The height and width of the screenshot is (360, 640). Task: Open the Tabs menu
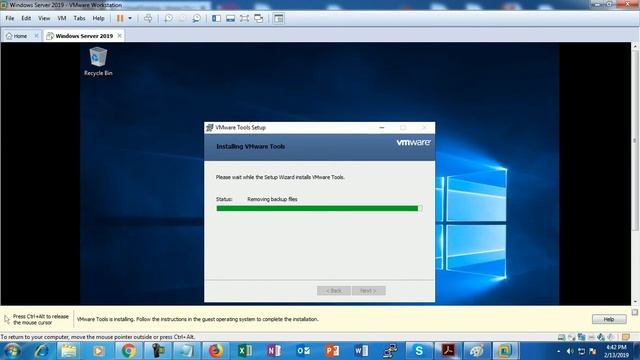(x=79, y=18)
